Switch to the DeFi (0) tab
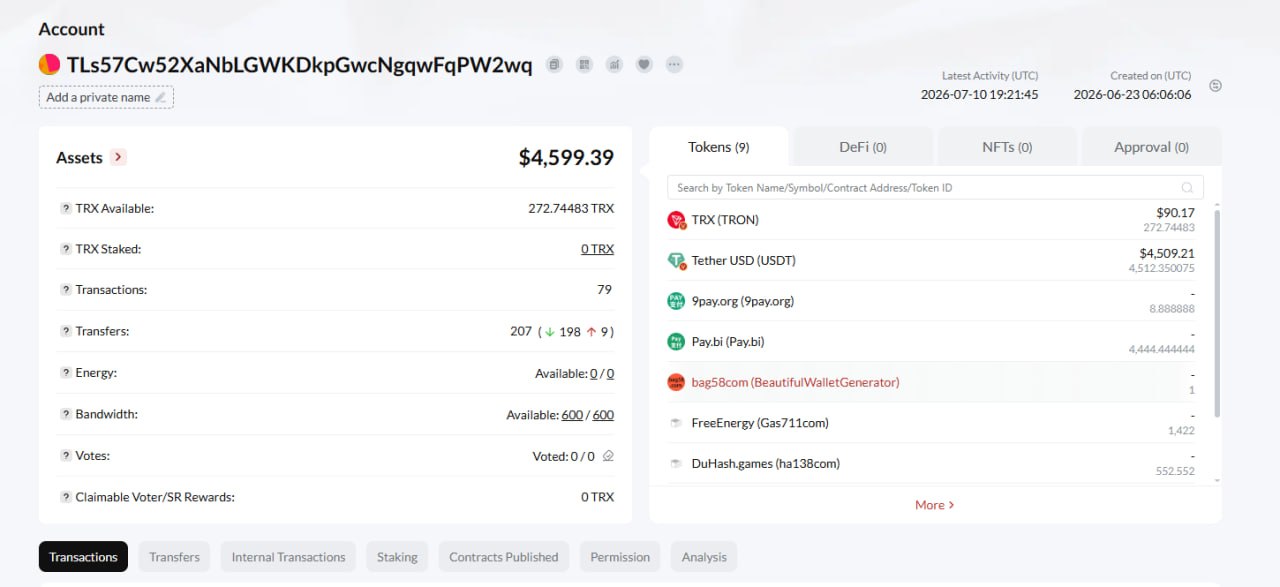The width and height of the screenshot is (1280, 587). point(862,147)
